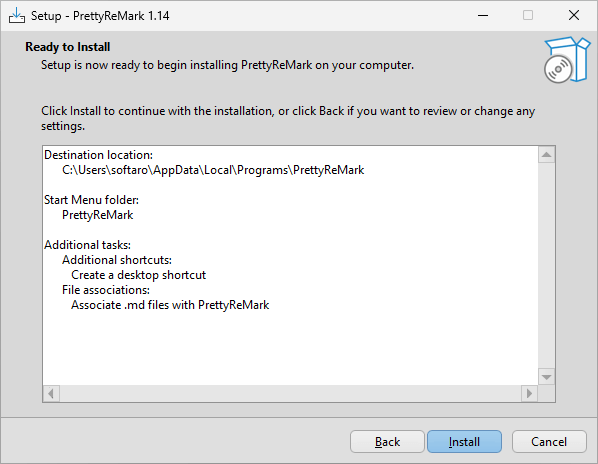Click the horizontal scrollbar track in summary box
Image resolution: width=598 pixels, height=464 pixels.
[290, 393]
